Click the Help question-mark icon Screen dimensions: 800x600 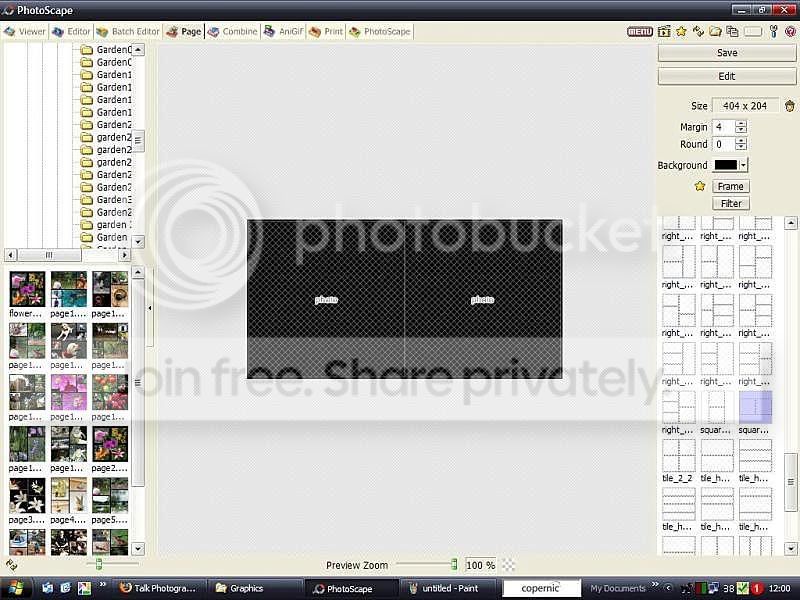click(791, 31)
